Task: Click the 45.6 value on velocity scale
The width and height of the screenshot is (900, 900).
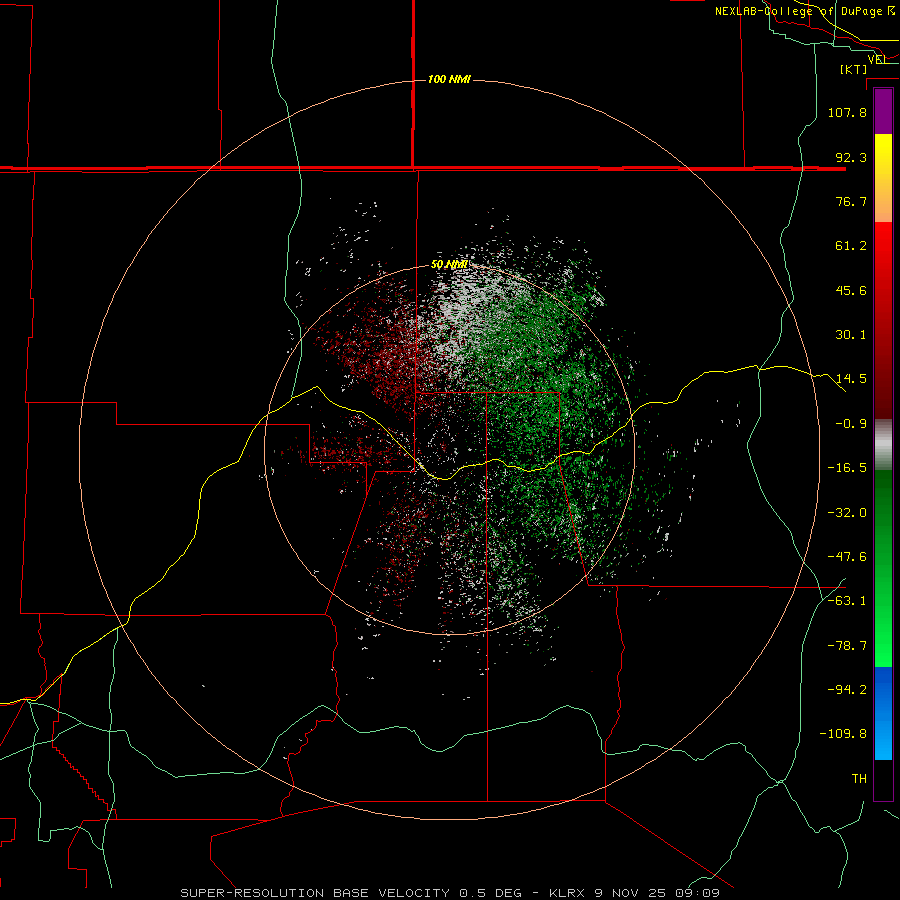Action: click(x=851, y=290)
